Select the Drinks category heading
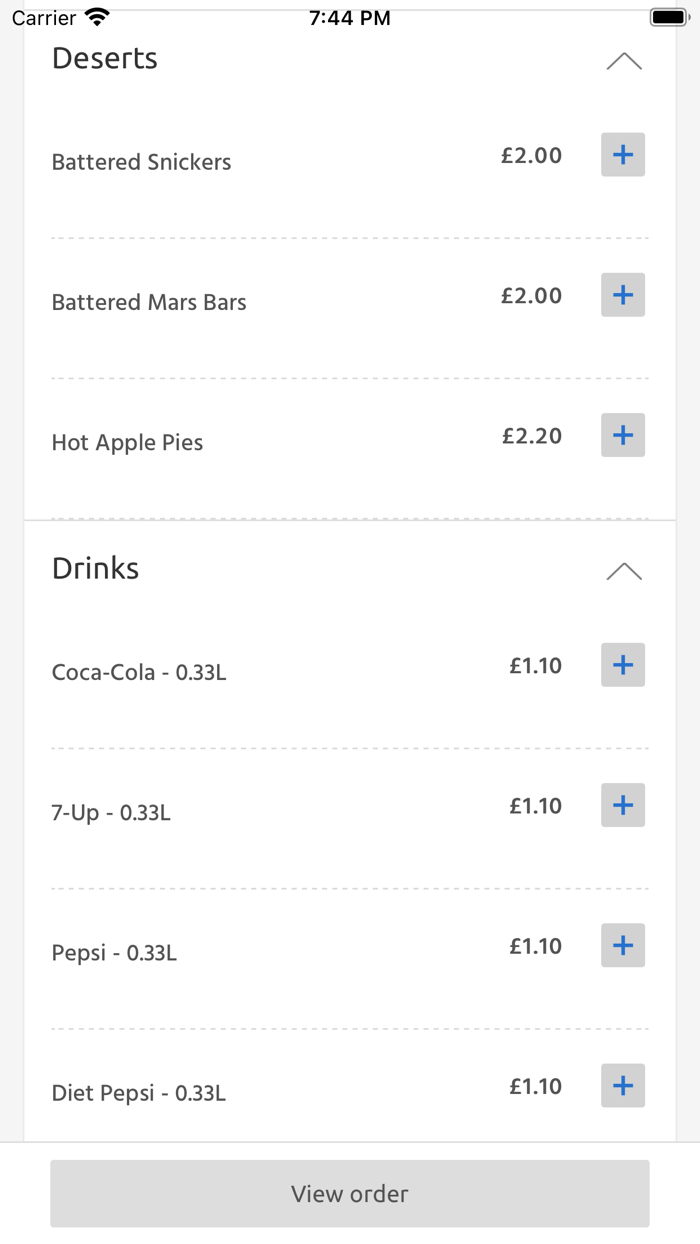Image resolution: width=700 pixels, height=1244 pixels. [95, 568]
